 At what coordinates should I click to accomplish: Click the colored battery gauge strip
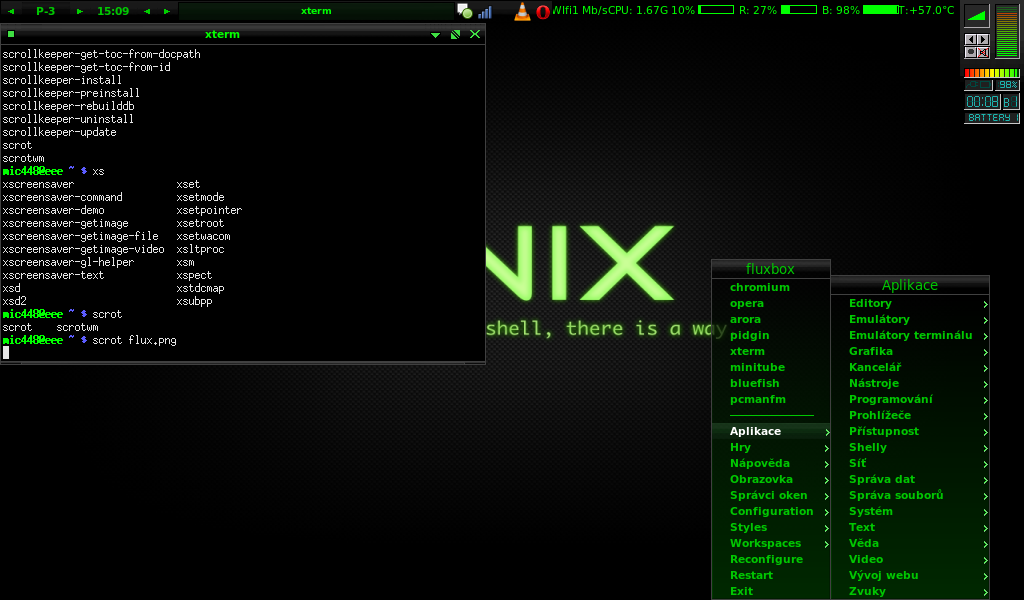pos(992,73)
